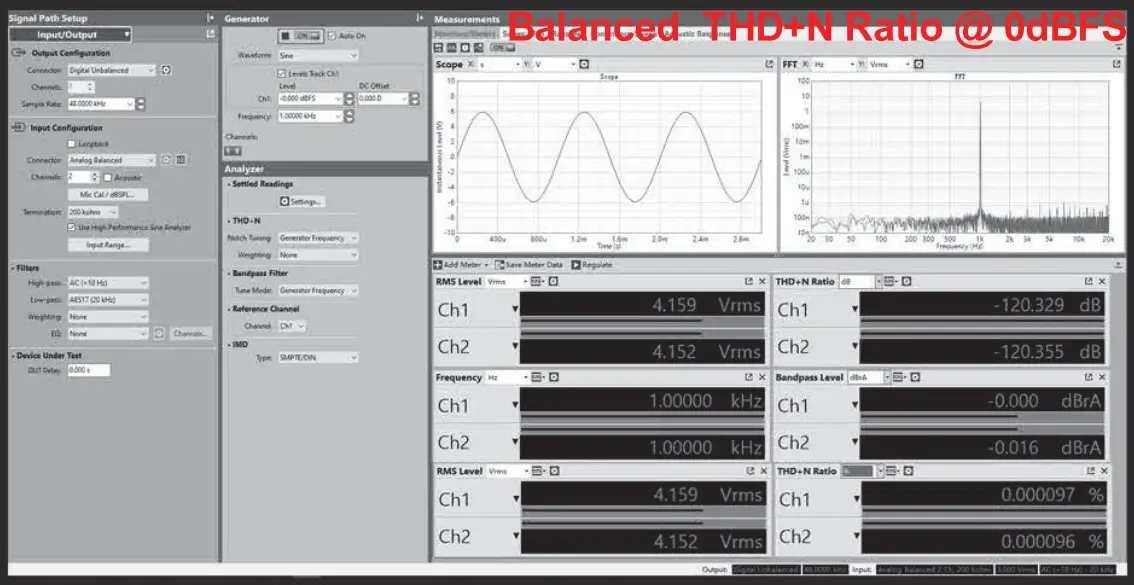
Task: Click first layout icon in Measurements toolbar
Action: pos(439,48)
